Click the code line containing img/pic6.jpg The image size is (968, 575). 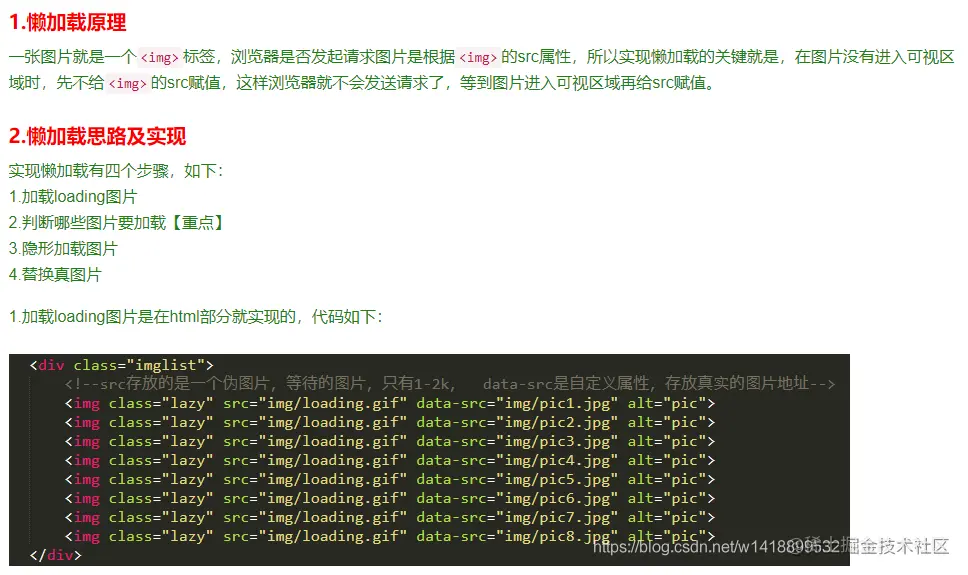(x=390, y=499)
